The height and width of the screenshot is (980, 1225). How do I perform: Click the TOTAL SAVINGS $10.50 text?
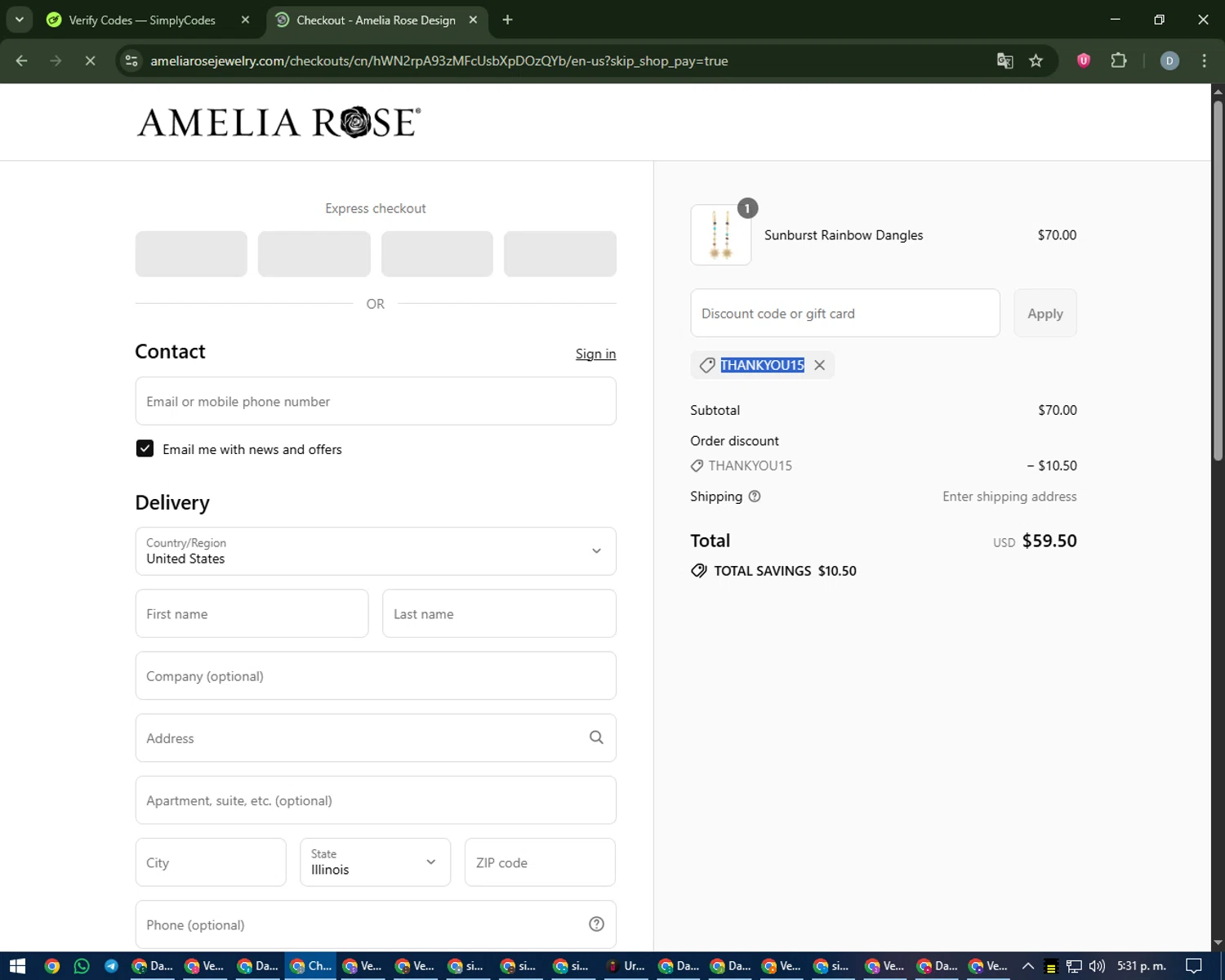tap(785, 571)
